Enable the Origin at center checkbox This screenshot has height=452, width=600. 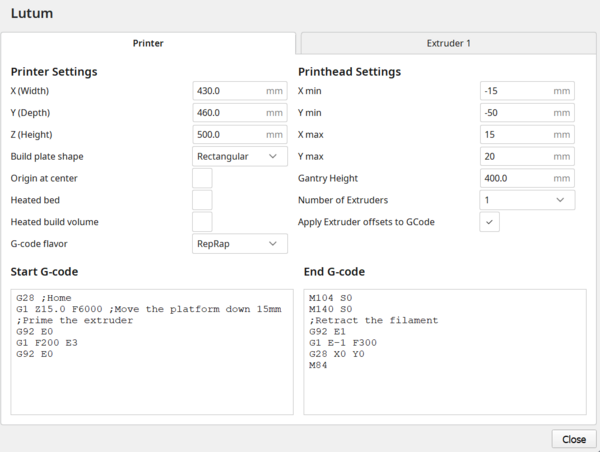click(202, 178)
